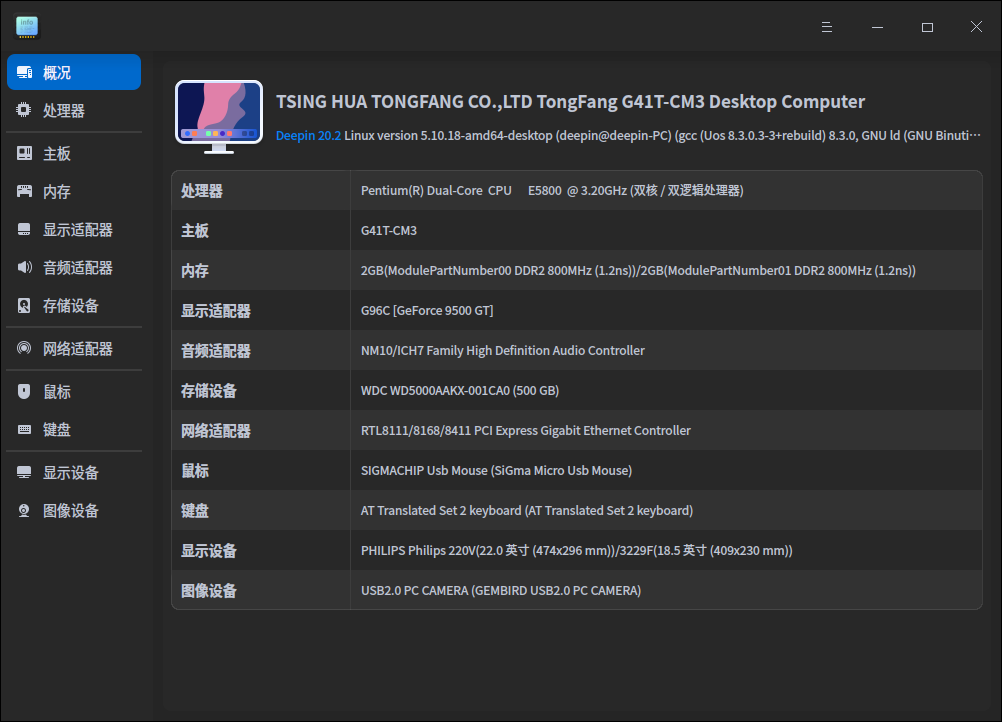Click the 音频适配器 row label in table
The width and height of the screenshot is (1002, 722).
pos(216,351)
